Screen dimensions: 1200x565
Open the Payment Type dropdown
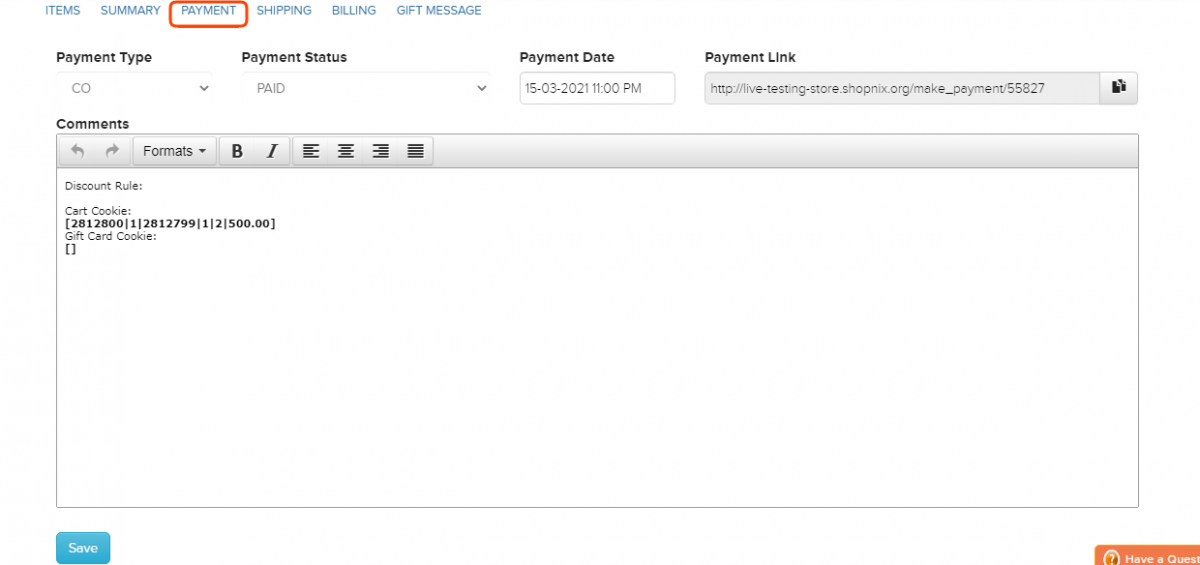tap(135, 88)
